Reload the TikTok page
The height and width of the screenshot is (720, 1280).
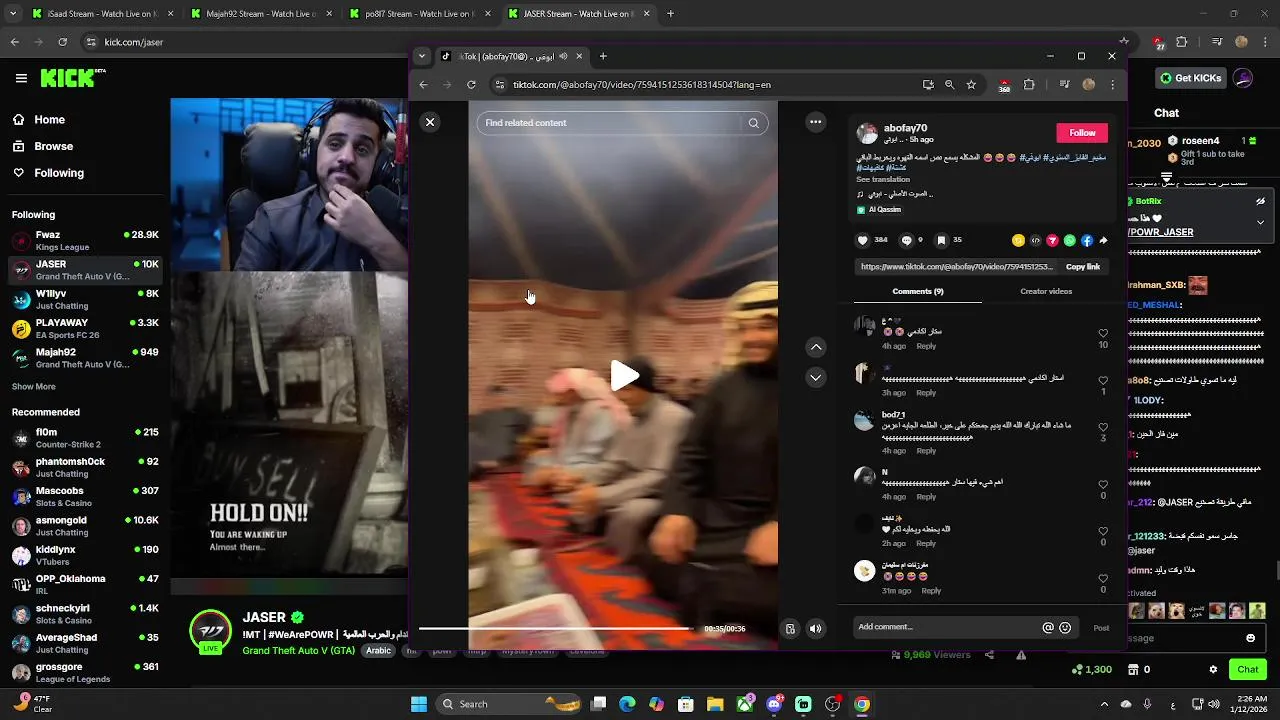click(471, 85)
